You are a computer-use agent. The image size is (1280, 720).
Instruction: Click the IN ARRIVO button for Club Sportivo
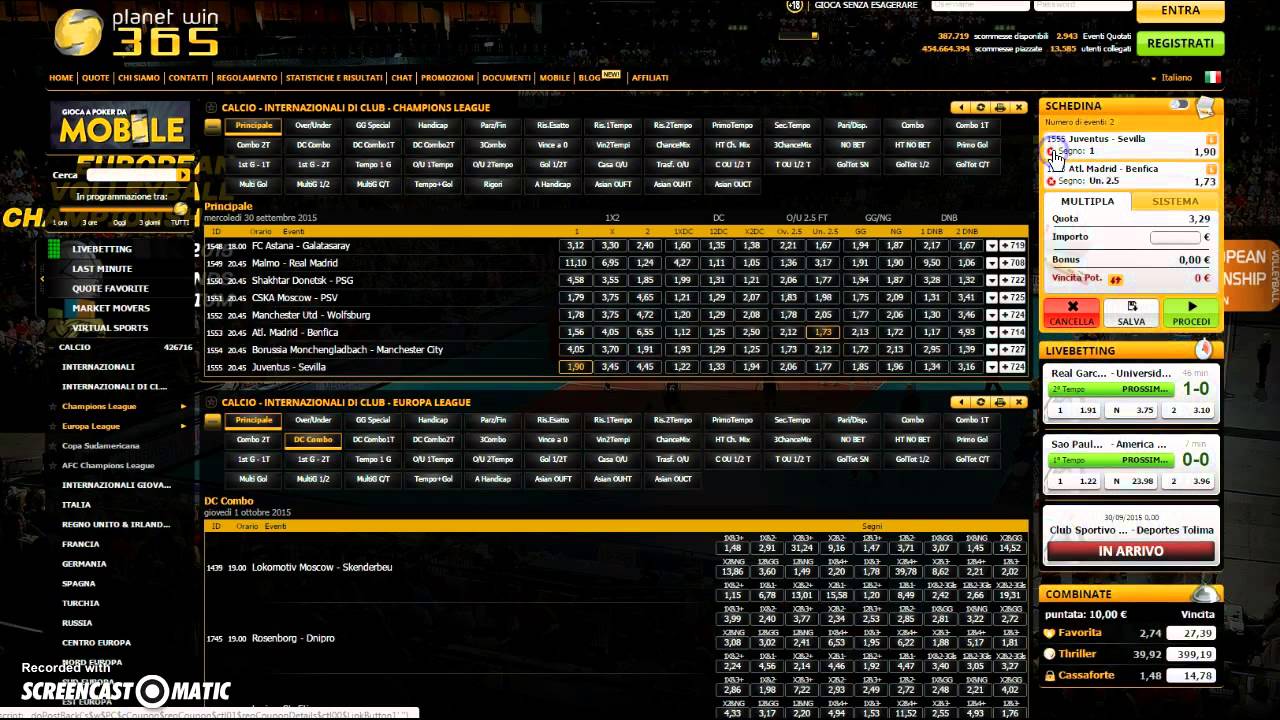pos(1131,551)
